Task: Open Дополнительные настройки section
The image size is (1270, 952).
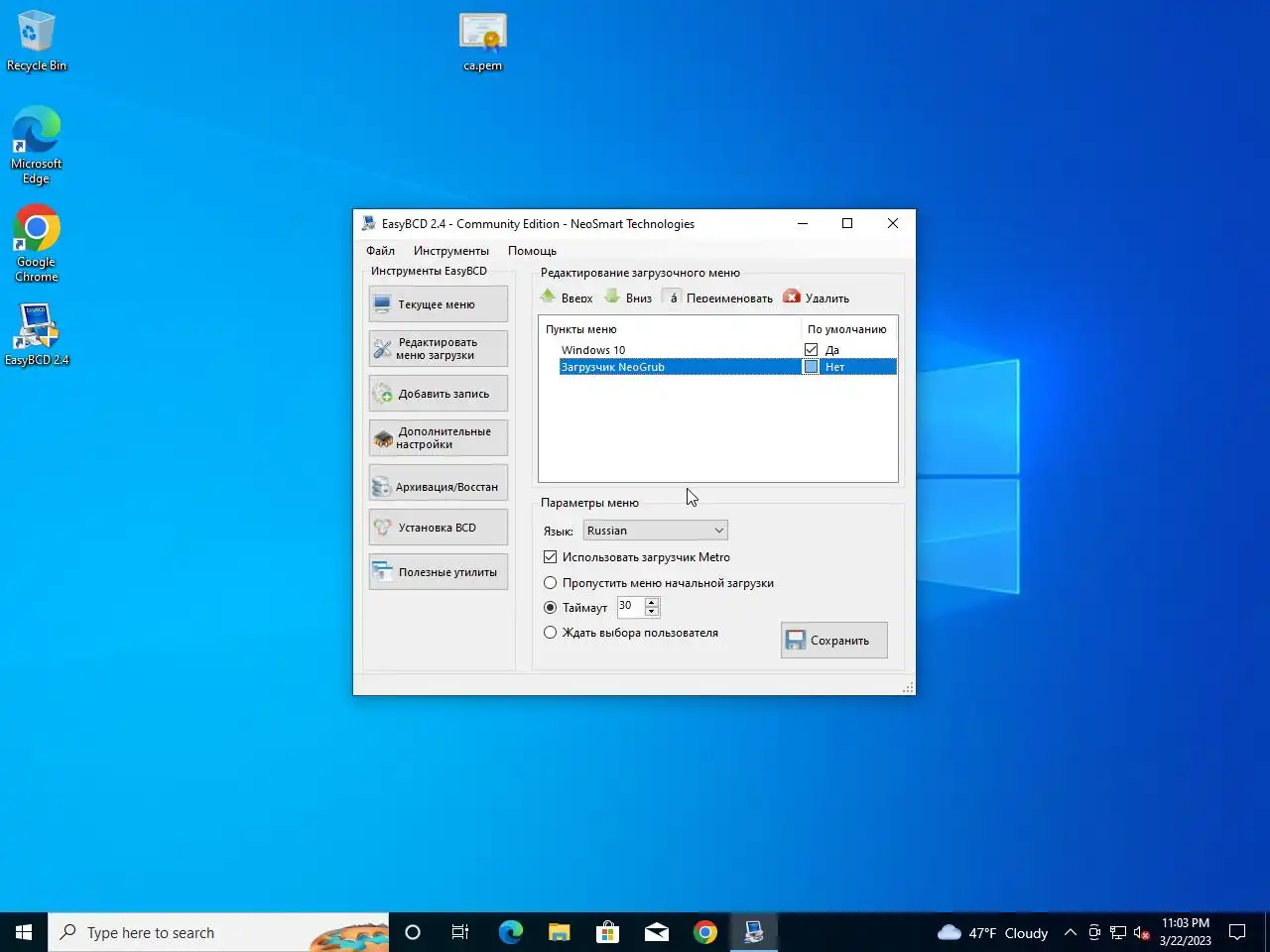Action: pos(438,438)
